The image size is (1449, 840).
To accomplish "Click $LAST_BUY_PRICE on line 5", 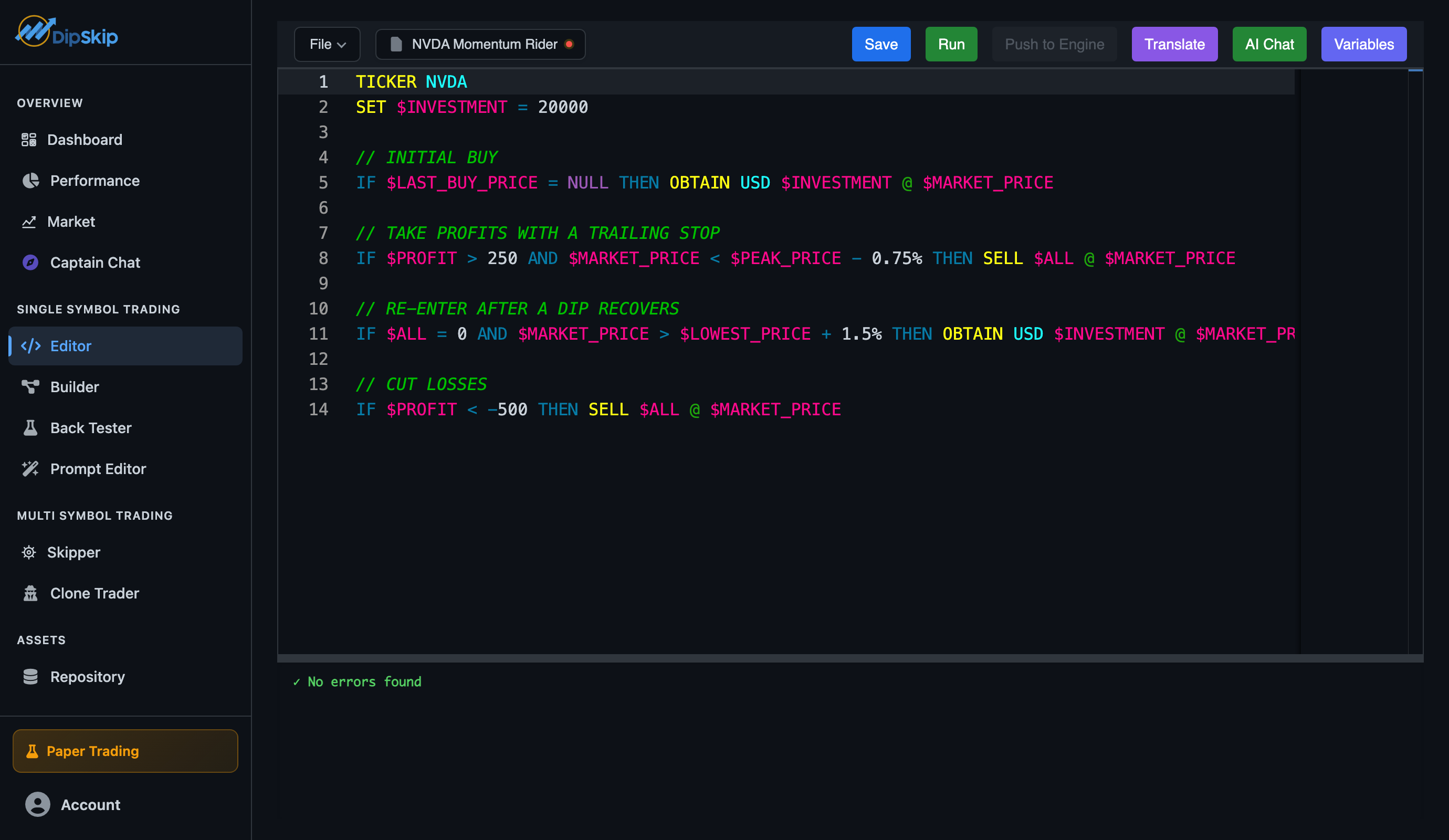I will pos(461,183).
